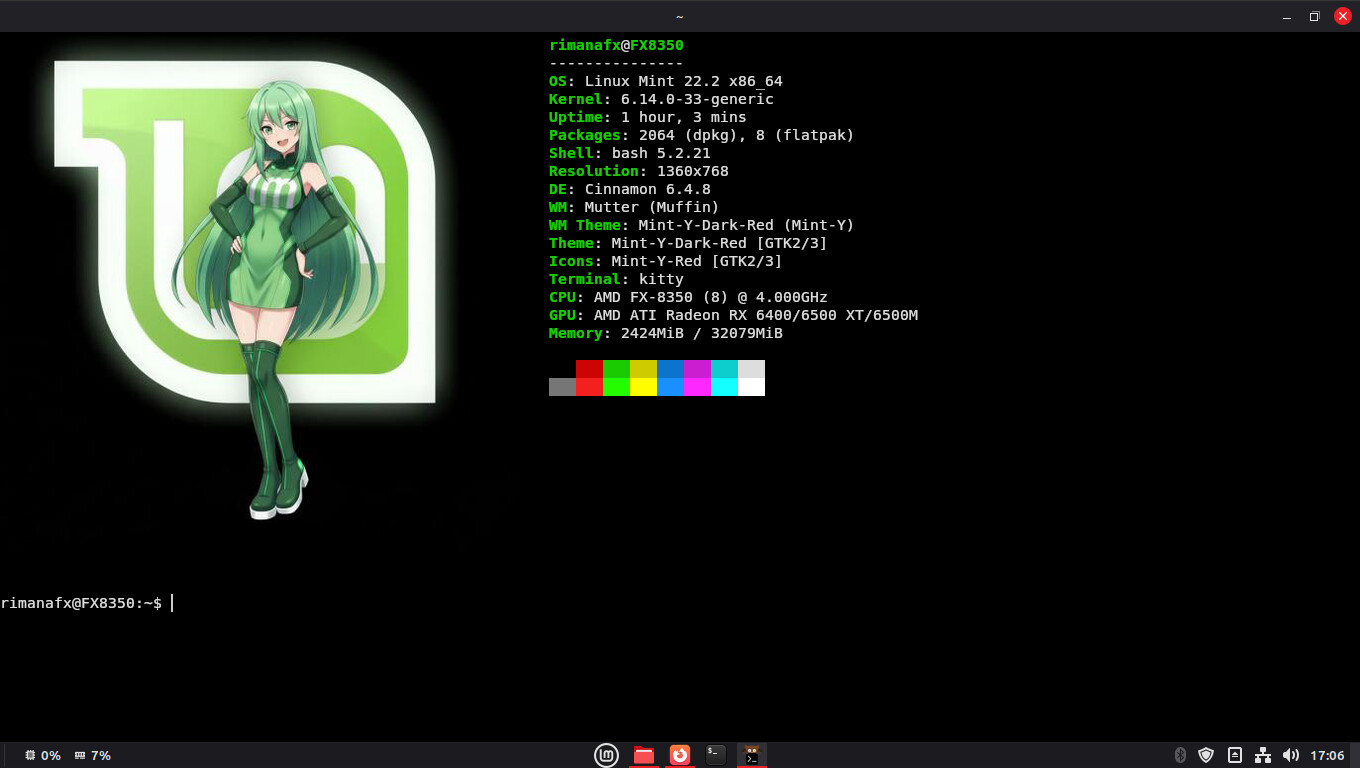The image size is (1360, 768).
Task: Open the red folder file manager
Action: click(644, 755)
